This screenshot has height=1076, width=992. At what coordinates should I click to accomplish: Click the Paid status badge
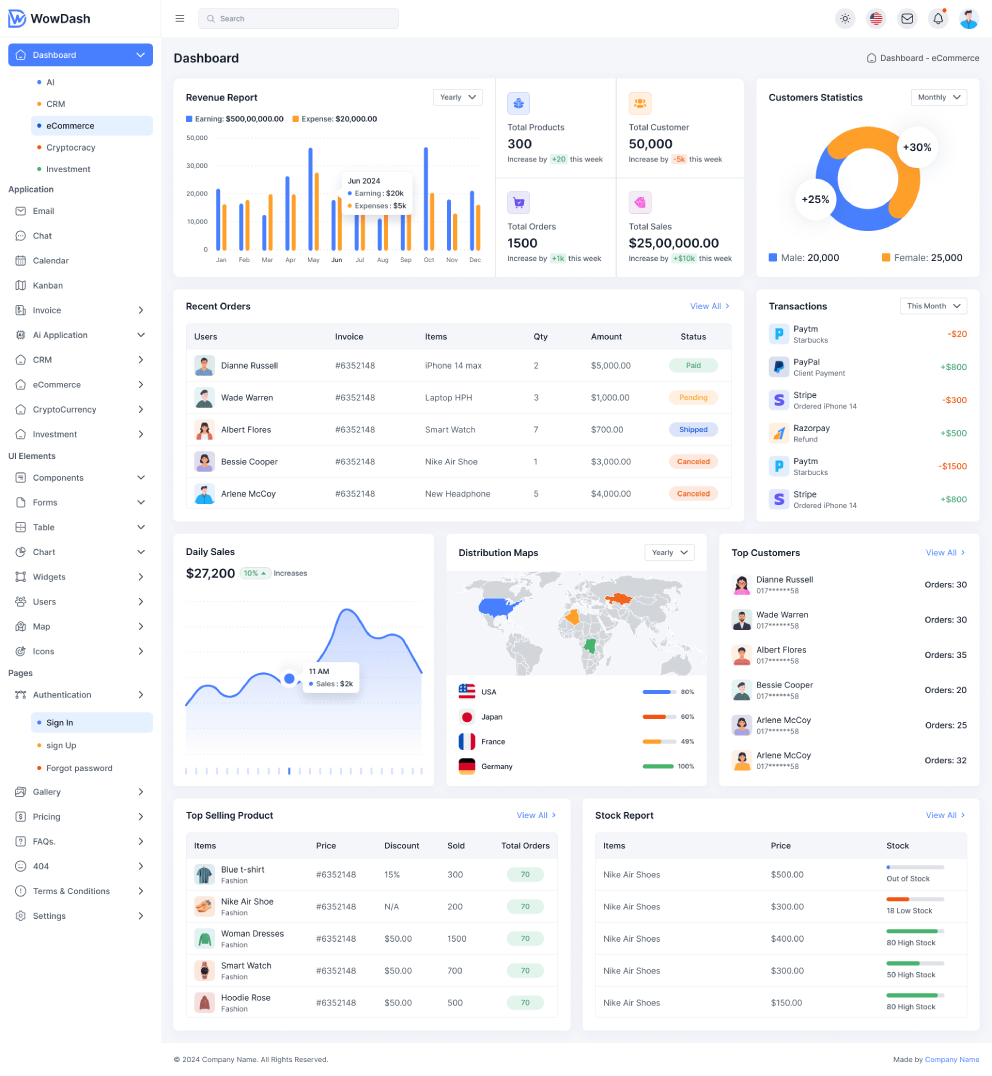pyautogui.click(x=694, y=366)
